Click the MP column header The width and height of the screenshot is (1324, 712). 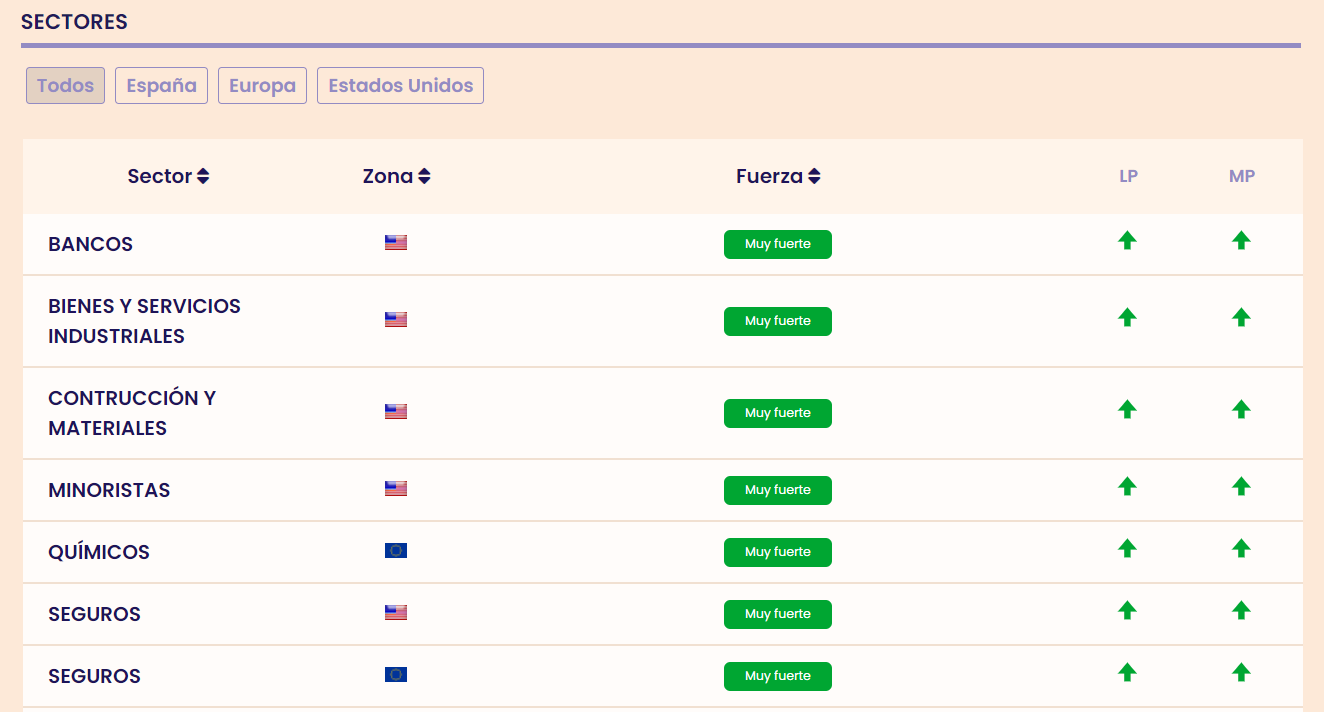[1242, 176]
